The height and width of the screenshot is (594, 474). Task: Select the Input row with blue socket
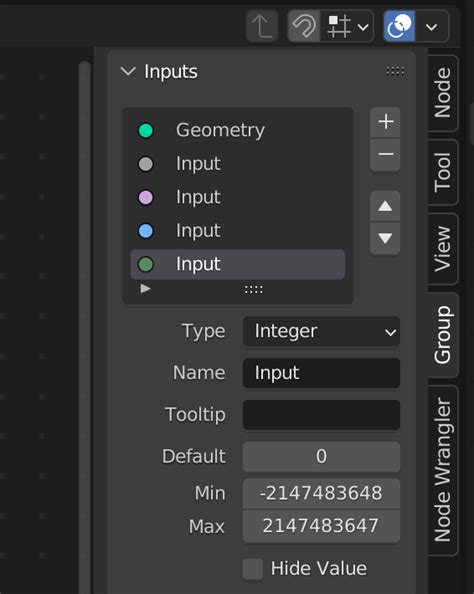(238, 230)
